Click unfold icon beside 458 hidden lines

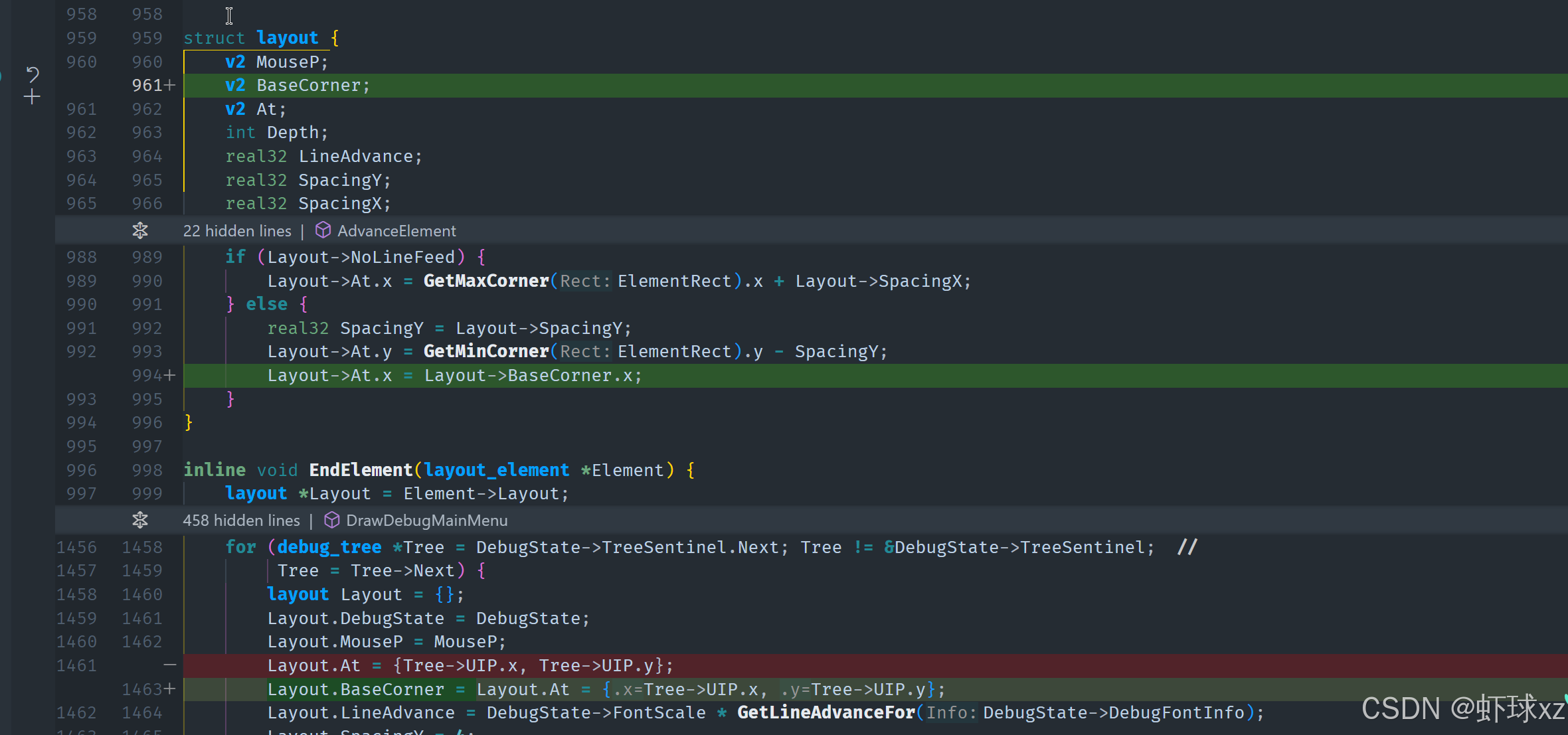pos(140,520)
